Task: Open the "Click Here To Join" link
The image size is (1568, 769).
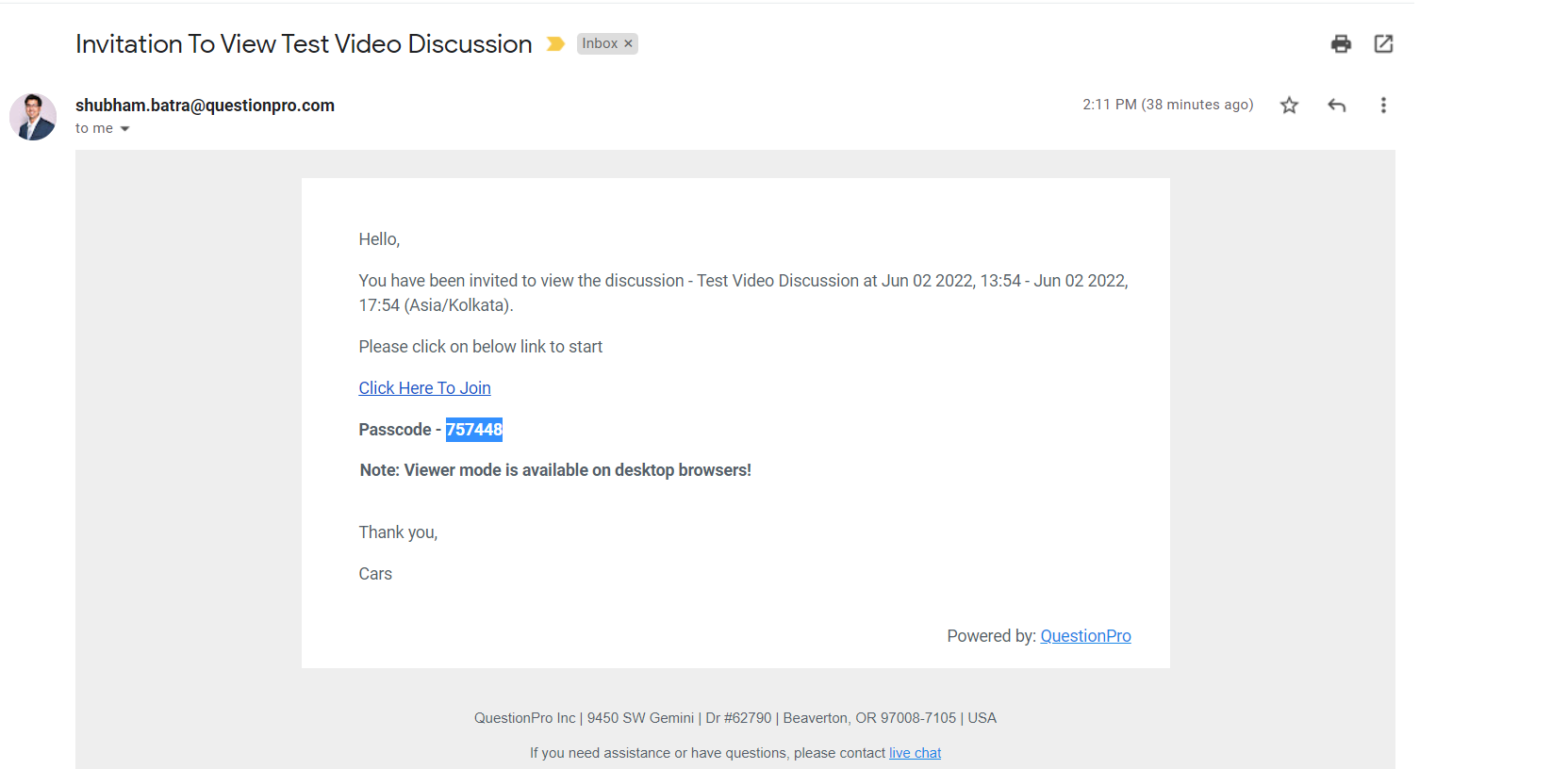Action: 424,388
